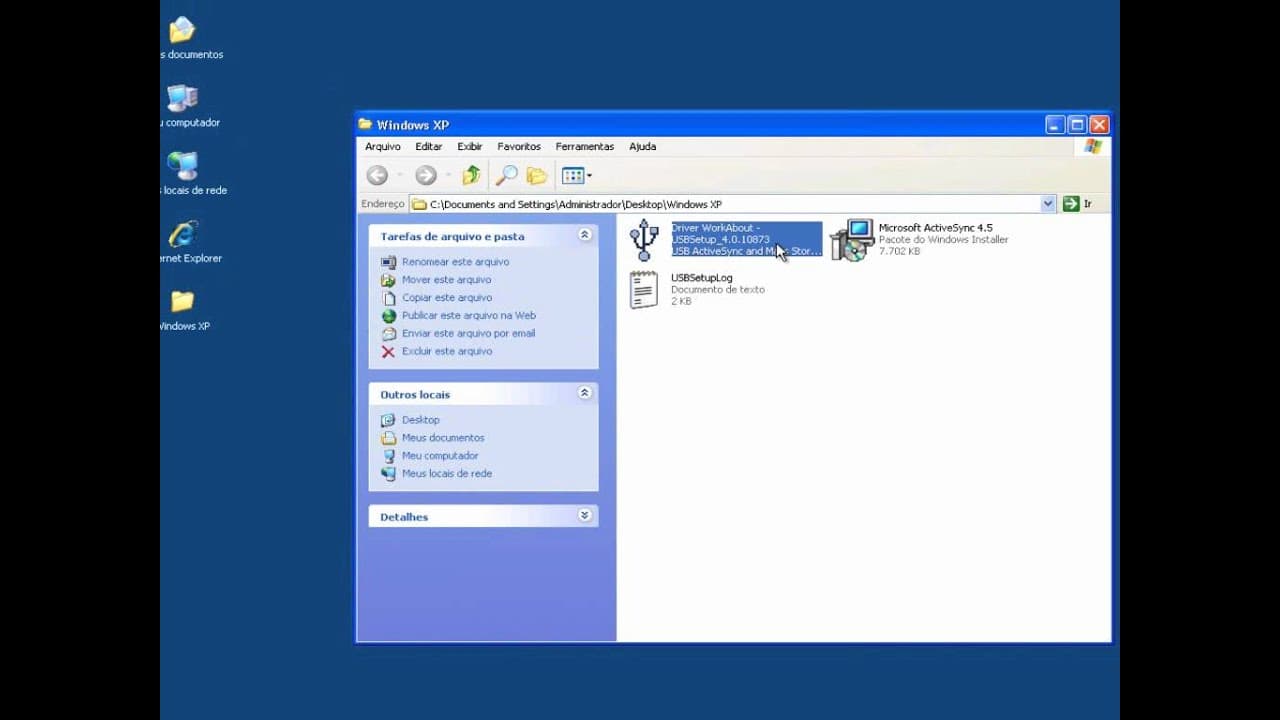Image resolution: width=1280 pixels, height=720 pixels.
Task: Select the Windows XP folder on desktop
Action: point(182,301)
